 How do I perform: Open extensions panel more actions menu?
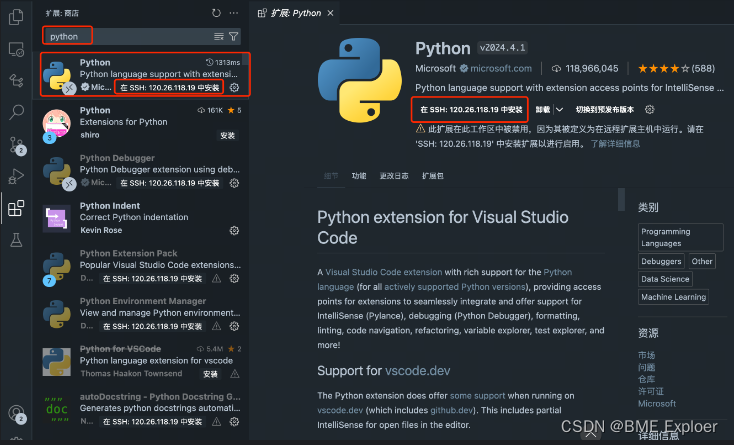point(234,13)
